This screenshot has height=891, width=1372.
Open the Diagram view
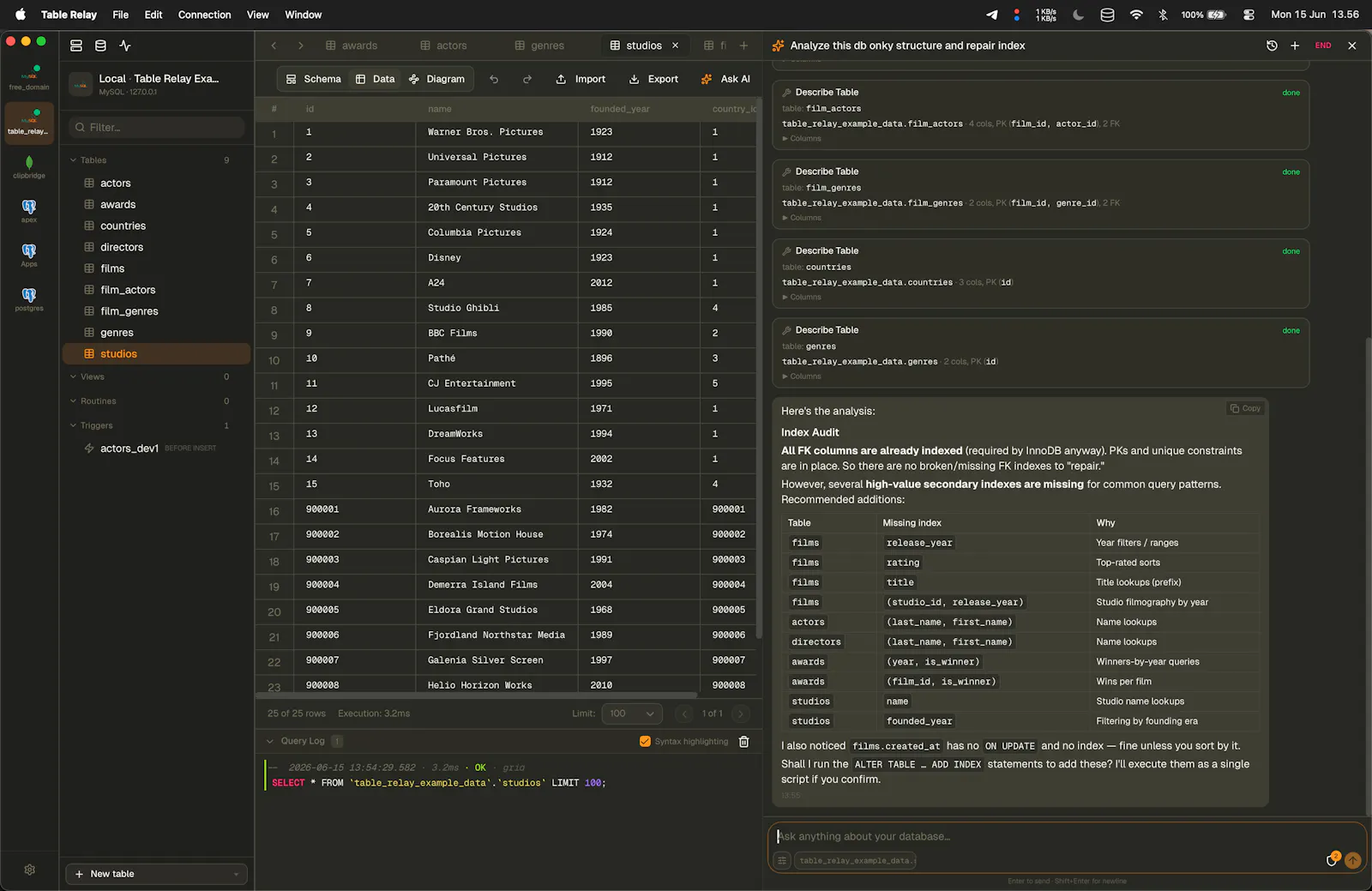coord(436,79)
